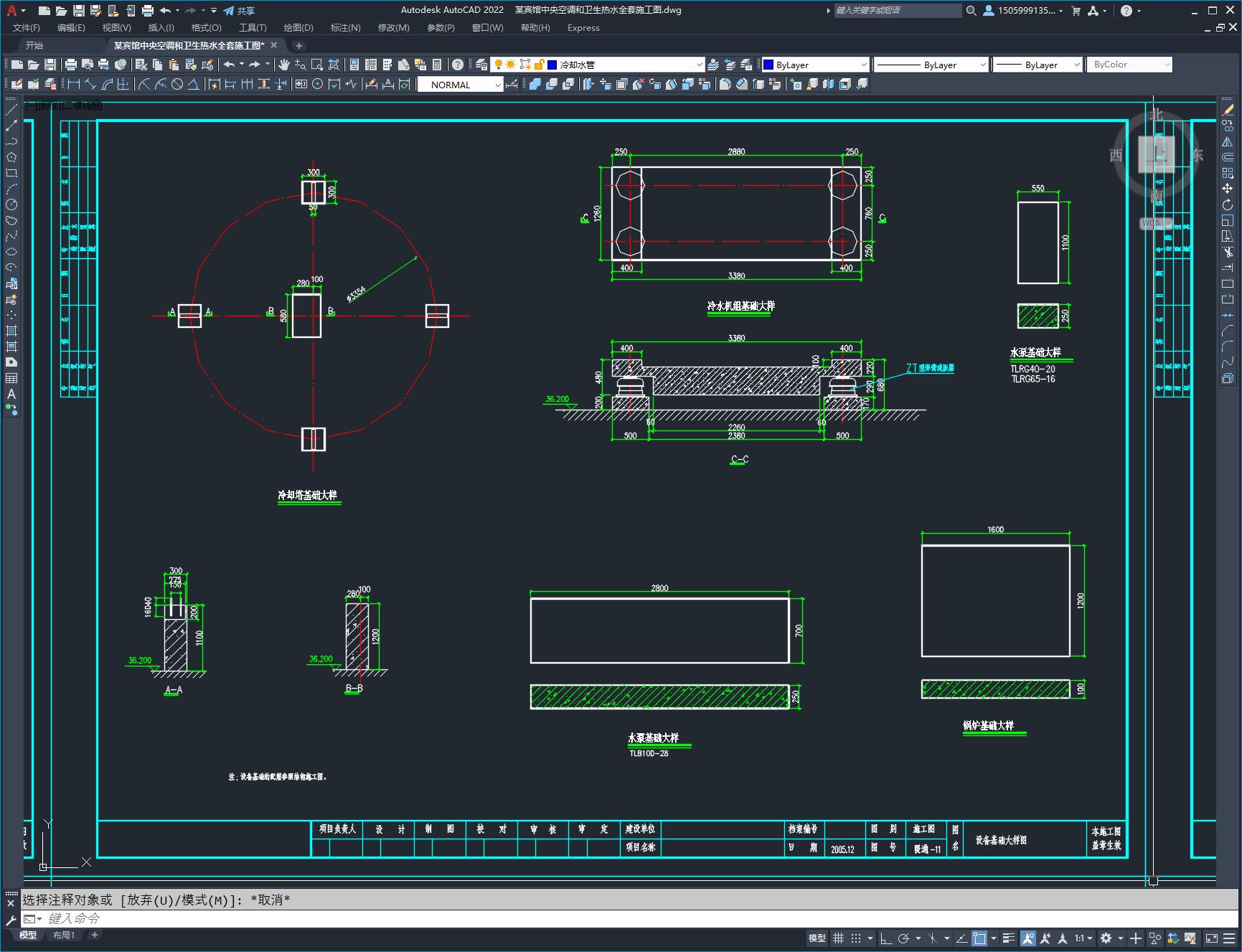This screenshot has height=952, width=1242.
Task: Click the 模型 button in status bar
Action: [817, 938]
